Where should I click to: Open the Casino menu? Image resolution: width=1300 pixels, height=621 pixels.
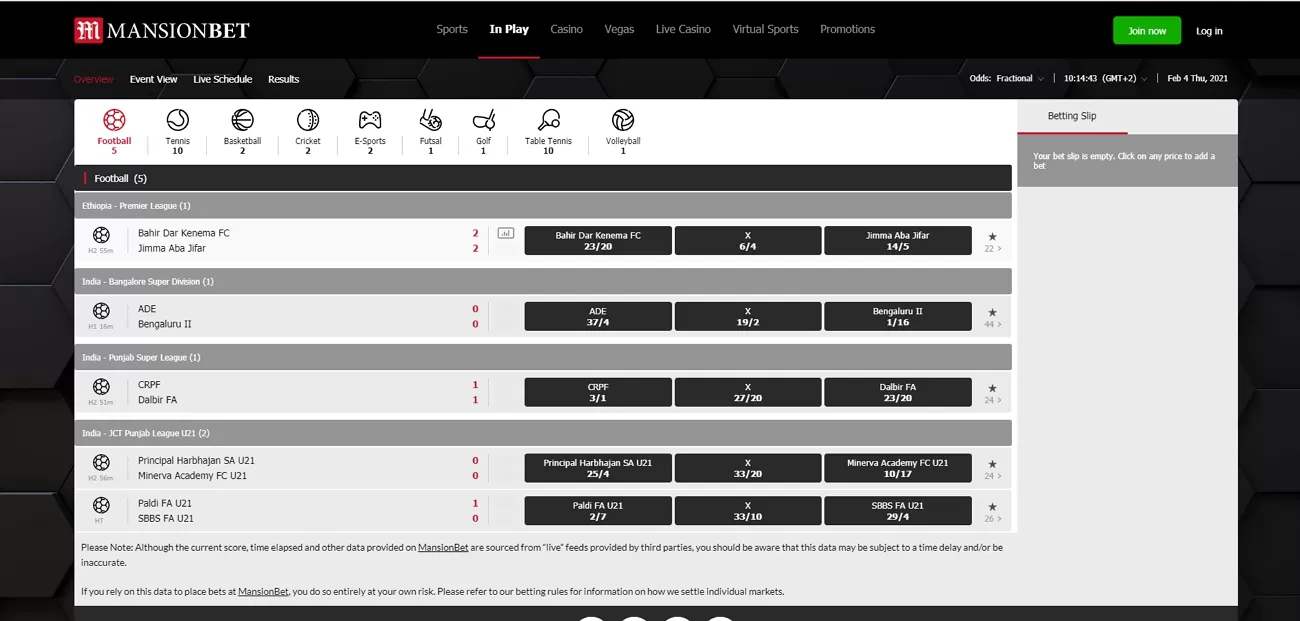pyautogui.click(x=566, y=29)
